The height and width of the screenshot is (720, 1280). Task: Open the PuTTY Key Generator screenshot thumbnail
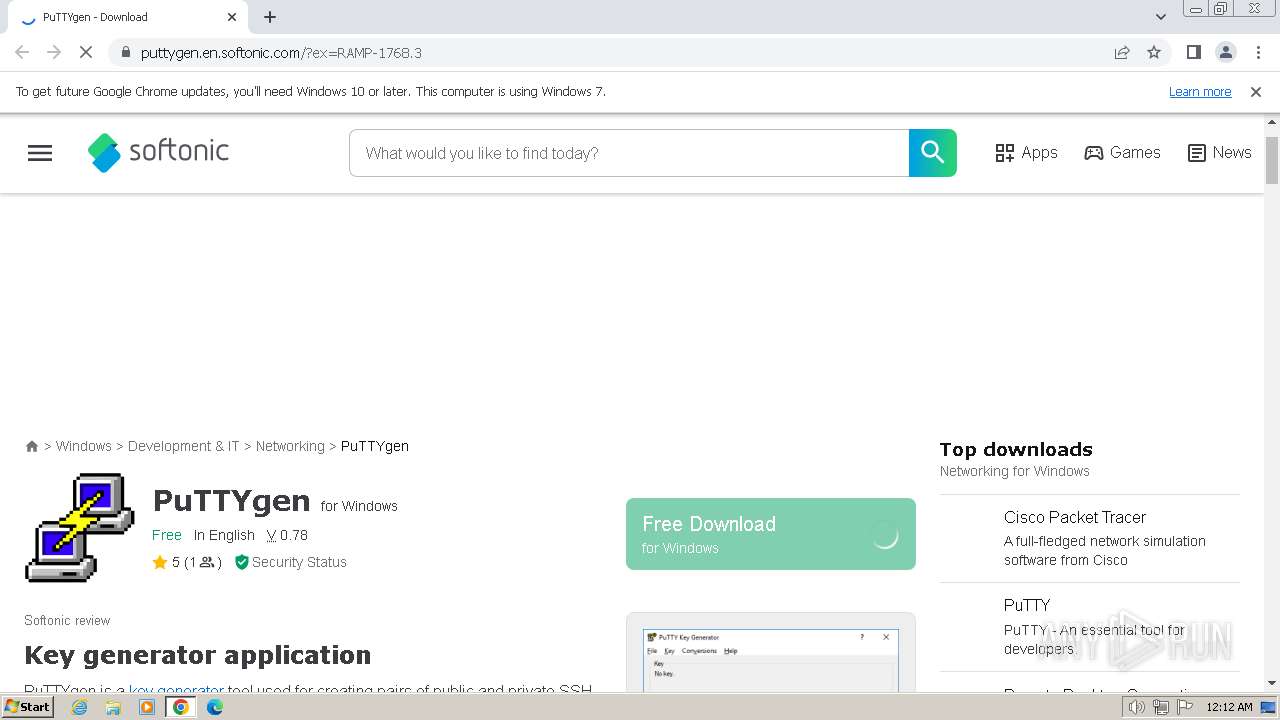click(x=771, y=659)
